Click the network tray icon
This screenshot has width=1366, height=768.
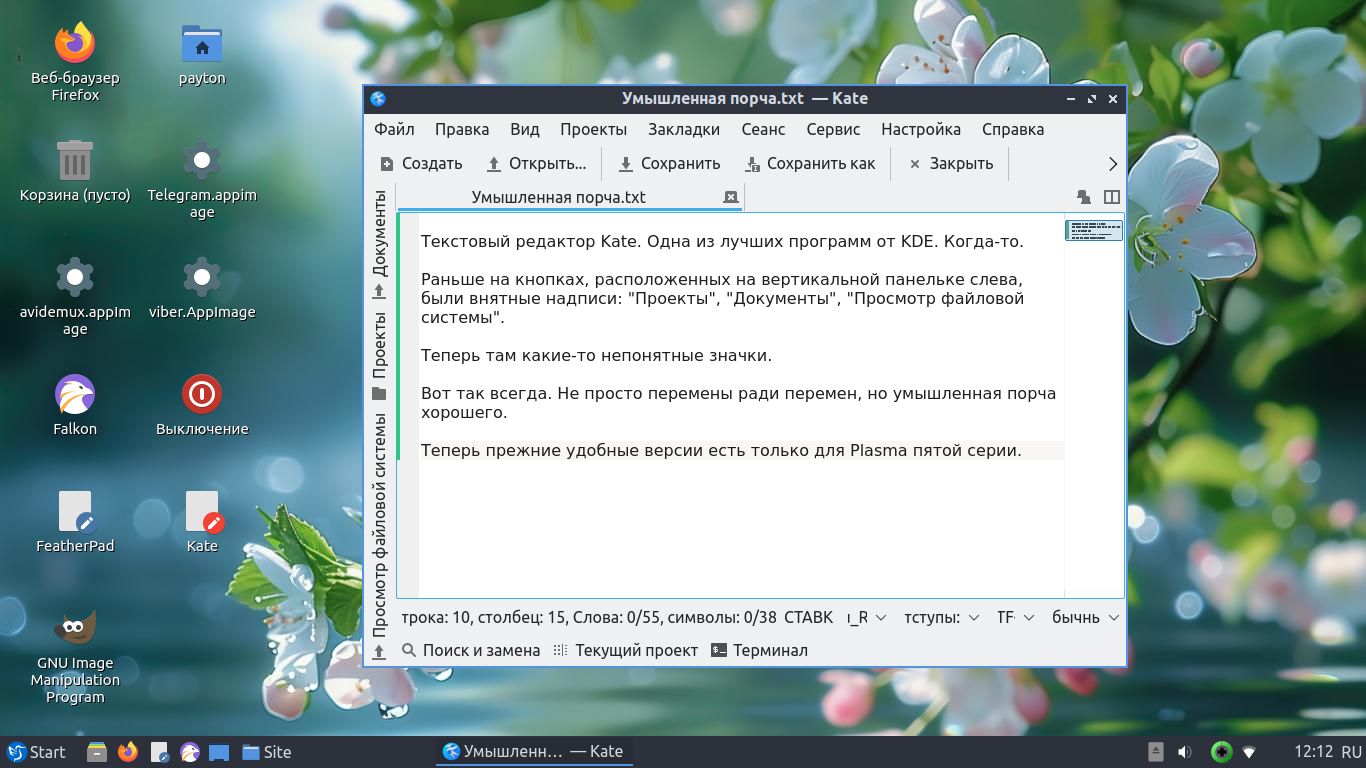point(1249,752)
